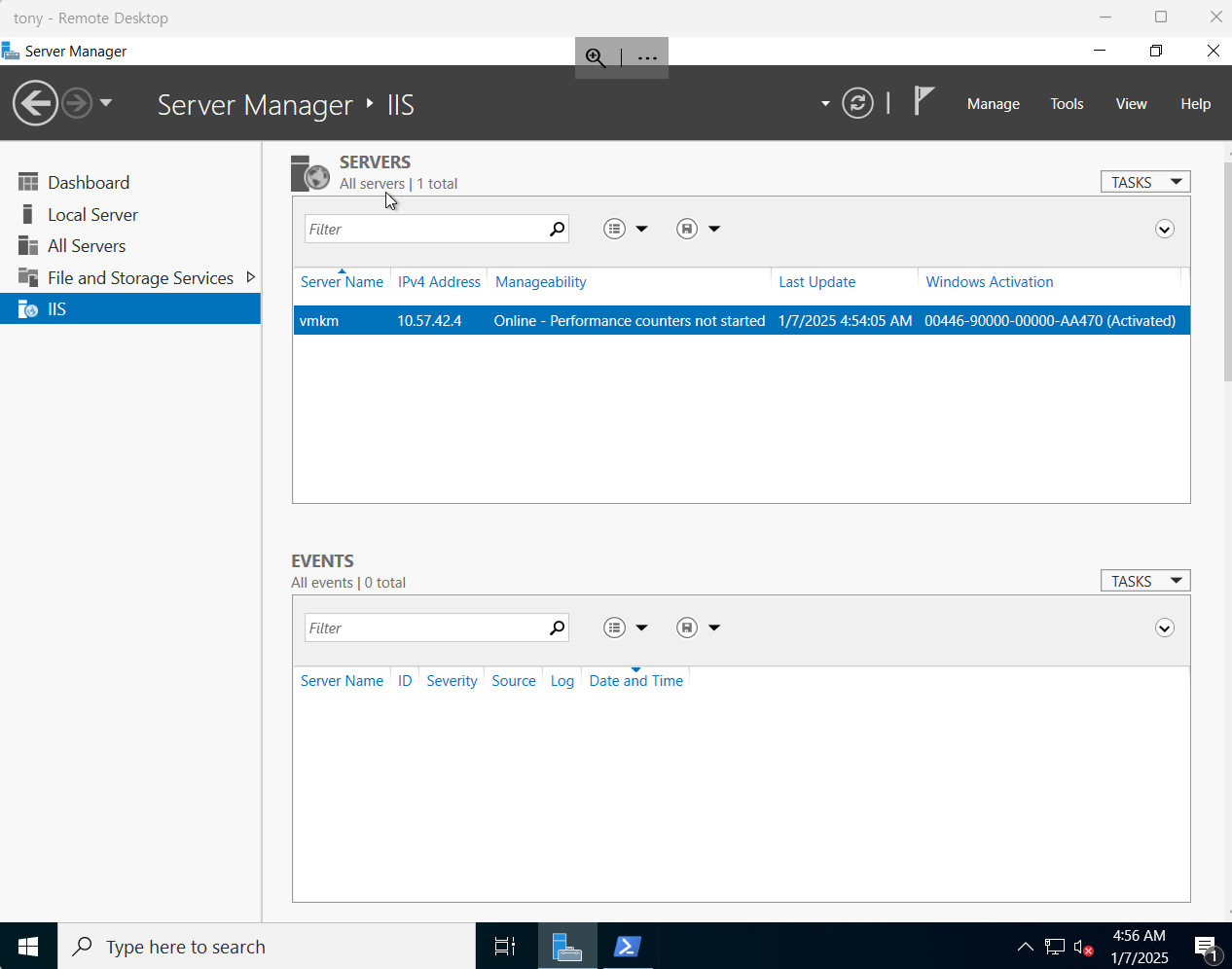Sort events by Log column
Viewport: 1232px width, 969px height.
tap(562, 681)
